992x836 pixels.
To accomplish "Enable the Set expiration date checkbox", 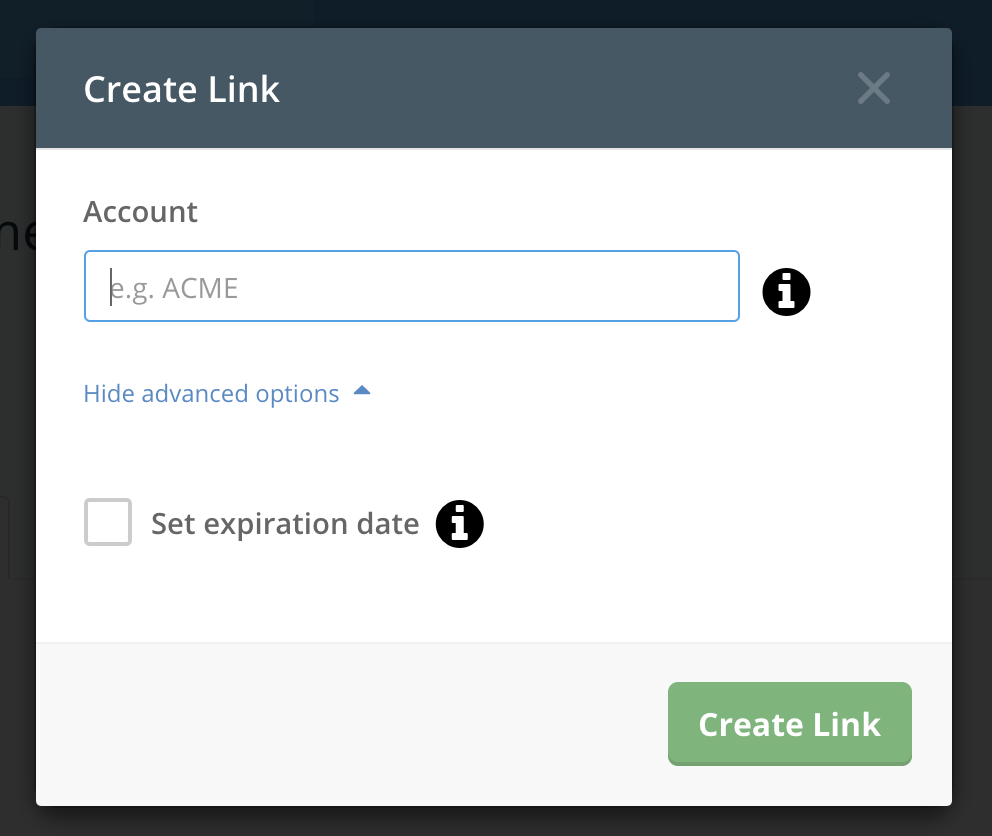I will 108,522.
